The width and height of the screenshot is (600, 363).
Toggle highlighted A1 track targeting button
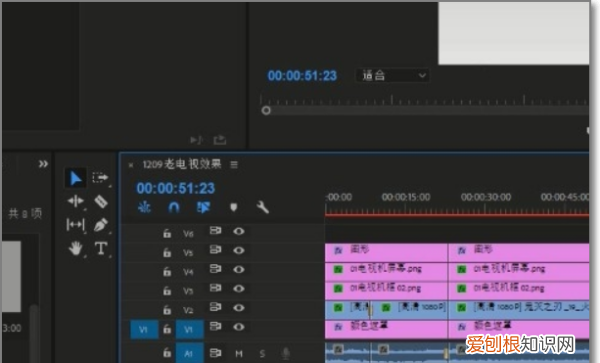click(189, 353)
